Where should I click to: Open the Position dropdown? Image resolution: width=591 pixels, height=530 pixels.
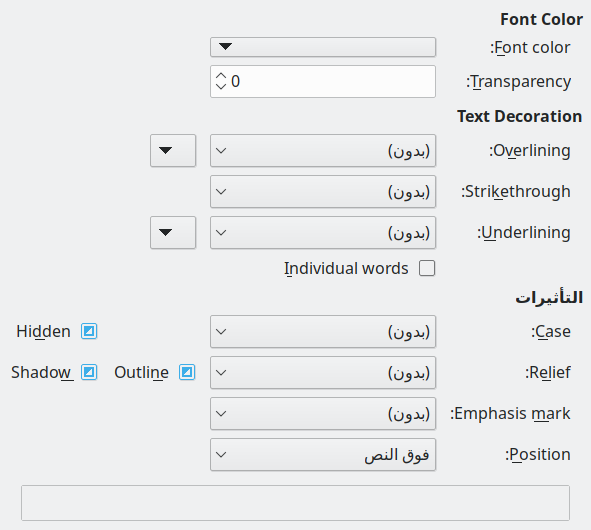(323, 455)
